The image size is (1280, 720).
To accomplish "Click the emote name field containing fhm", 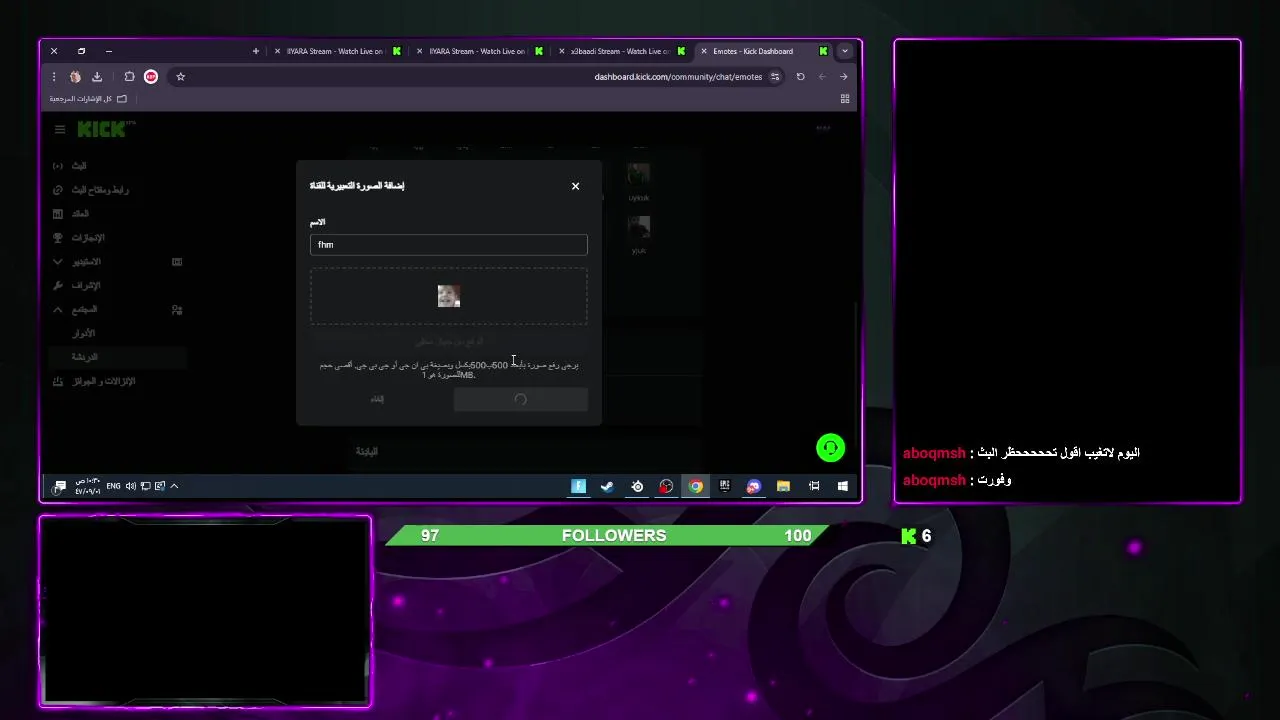I will click(x=448, y=245).
